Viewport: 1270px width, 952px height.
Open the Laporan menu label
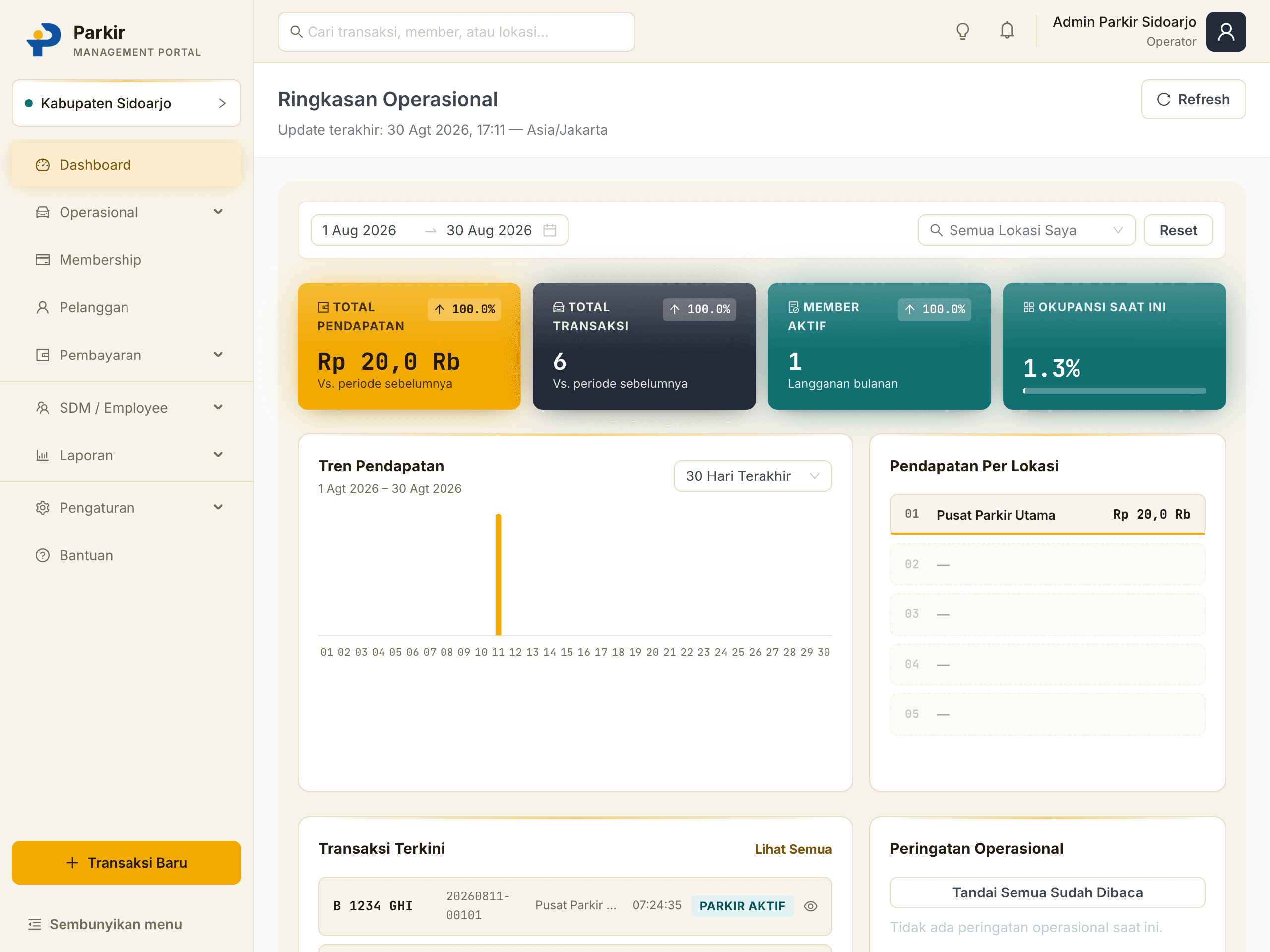86,455
